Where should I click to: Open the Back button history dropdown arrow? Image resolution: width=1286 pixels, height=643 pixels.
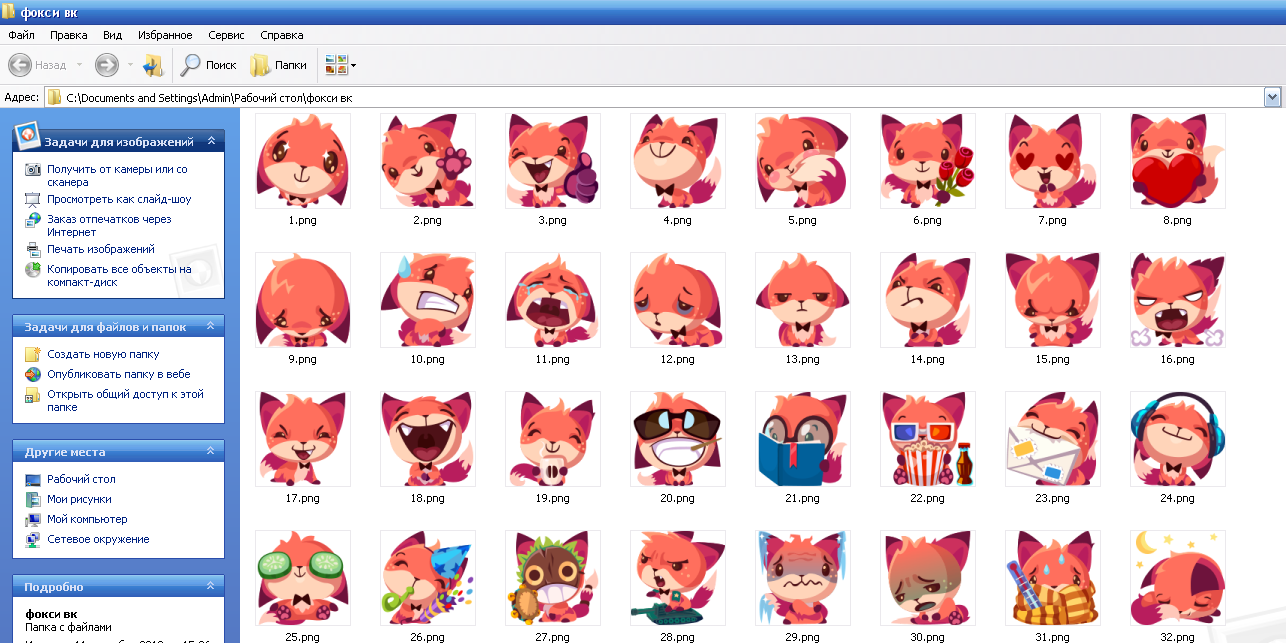click(x=80, y=65)
